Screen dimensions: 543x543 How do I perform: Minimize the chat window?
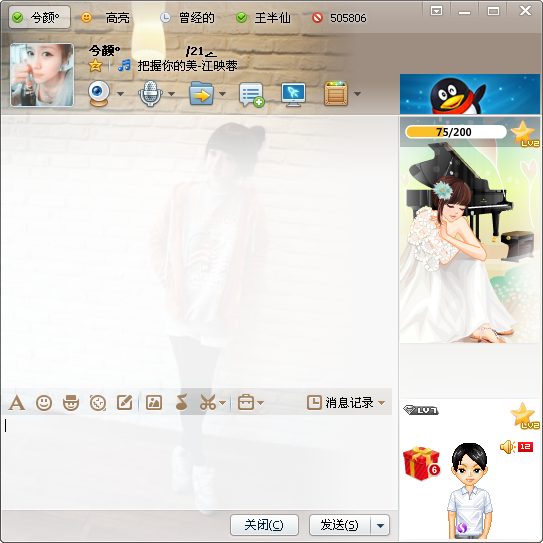(x=464, y=13)
